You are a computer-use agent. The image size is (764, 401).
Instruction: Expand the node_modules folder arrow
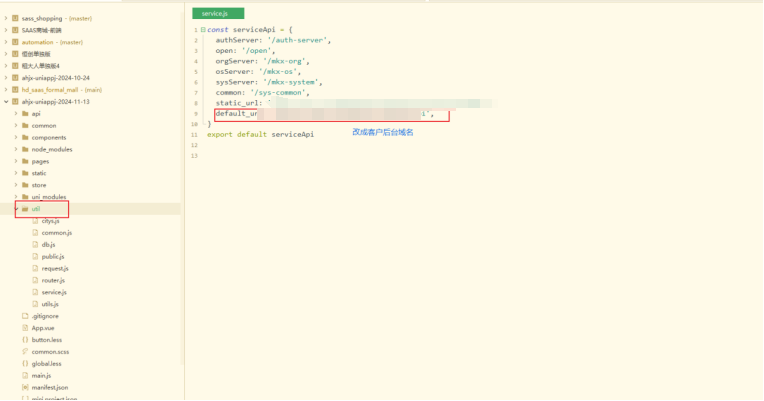coord(16,150)
